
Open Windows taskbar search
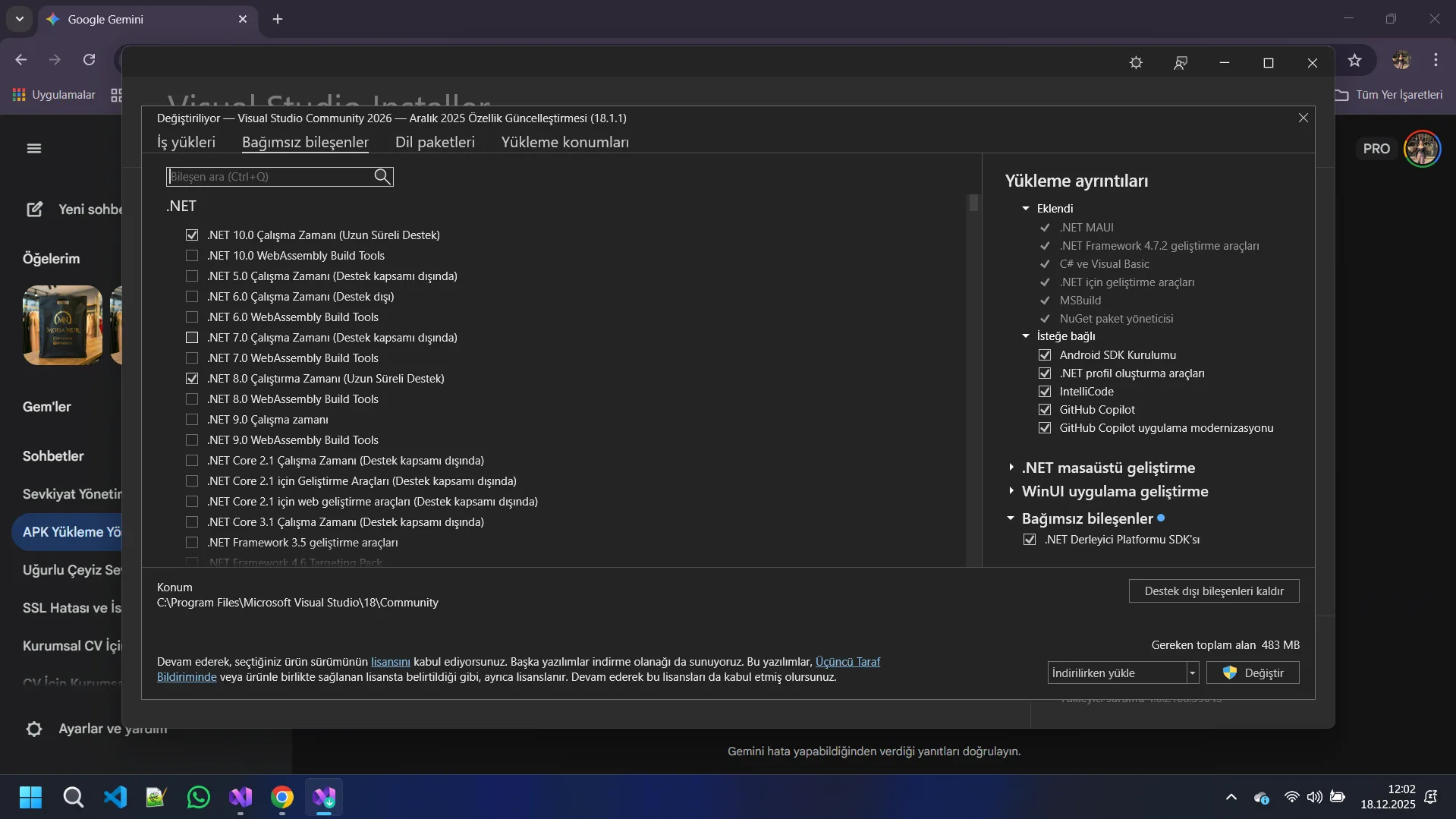click(x=73, y=798)
